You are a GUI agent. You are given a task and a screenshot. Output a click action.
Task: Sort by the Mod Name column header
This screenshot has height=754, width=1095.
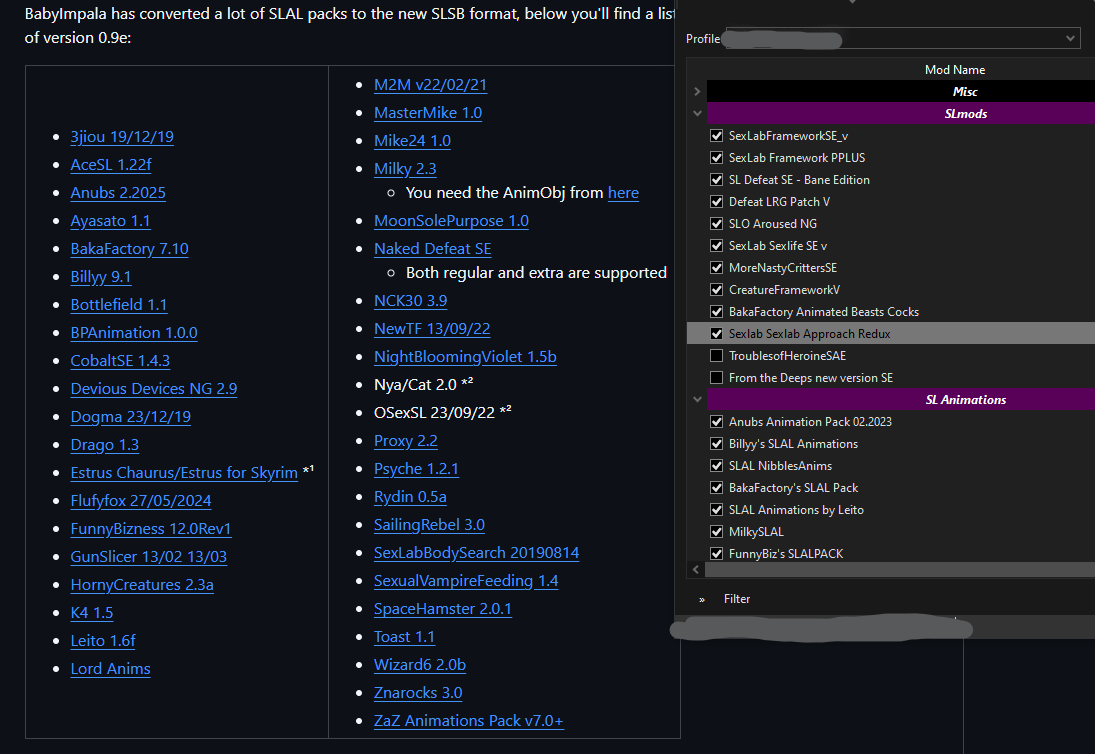(x=954, y=70)
